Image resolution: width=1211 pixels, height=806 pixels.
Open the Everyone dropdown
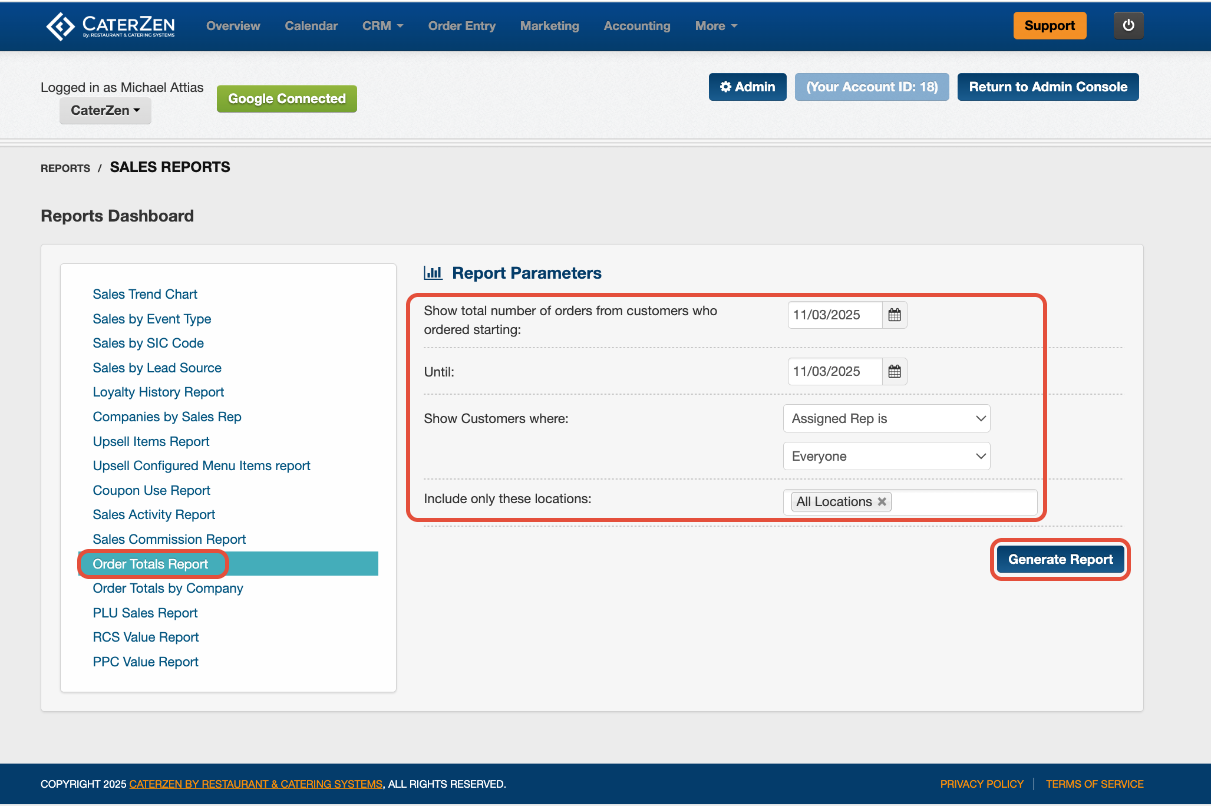coord(886,456)
